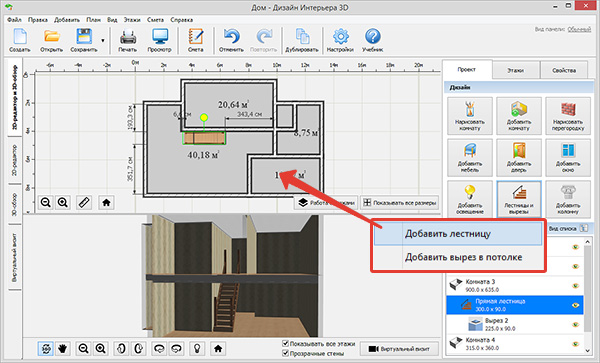
Task: Select the Проект panel tab
Action: point(466,70)
